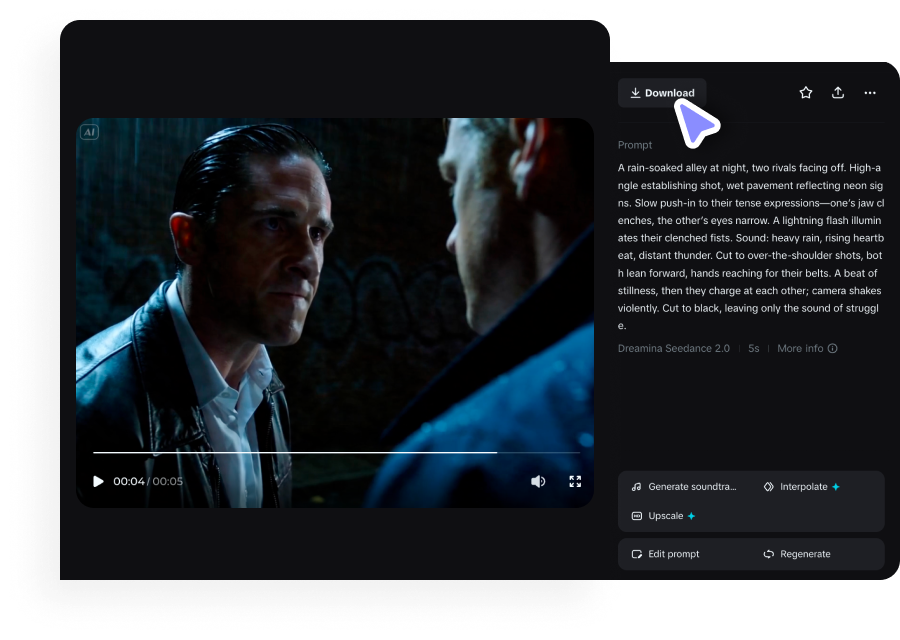Toggle fullscreen playback mode

pyautogui.click(x=575, y=481)
